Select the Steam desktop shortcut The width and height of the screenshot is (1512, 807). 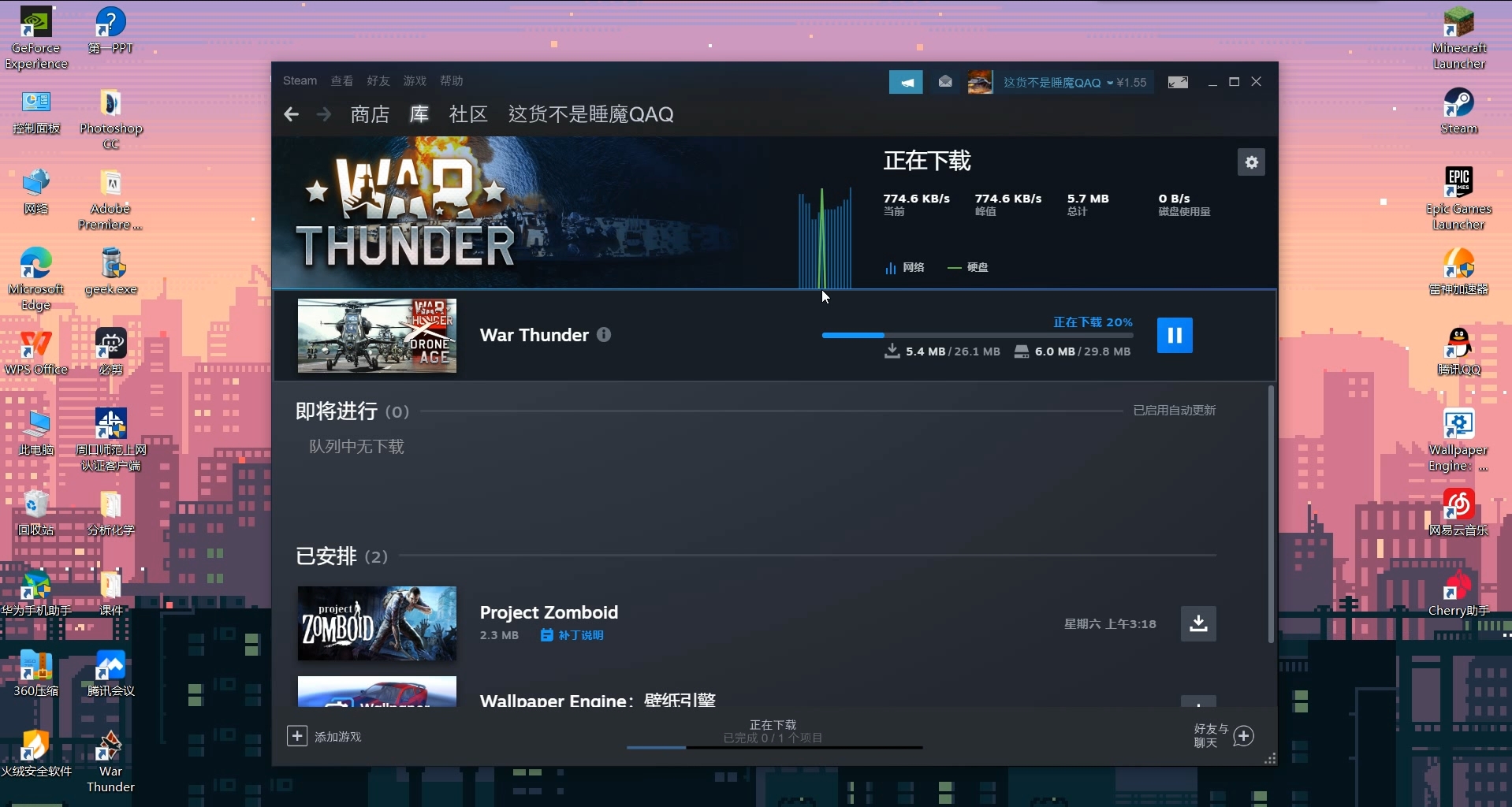point(1458,111)
